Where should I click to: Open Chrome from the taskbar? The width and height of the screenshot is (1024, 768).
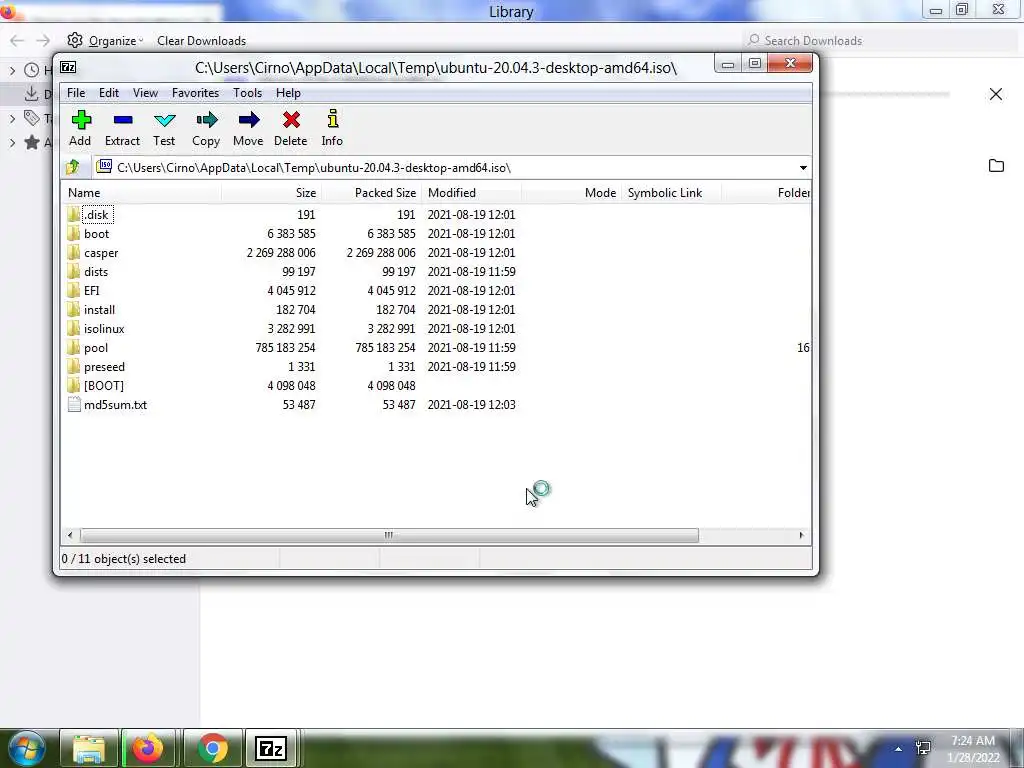[212, 748]
